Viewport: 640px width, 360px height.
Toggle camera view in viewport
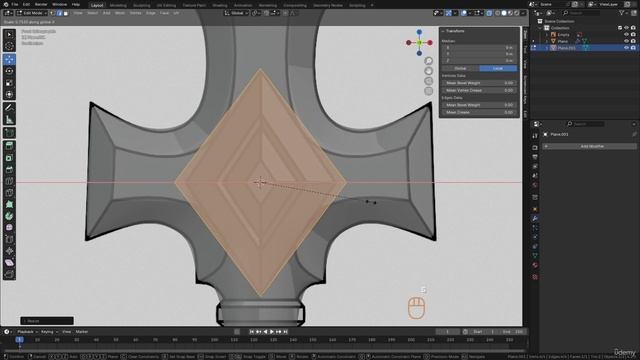coord(428,81)
